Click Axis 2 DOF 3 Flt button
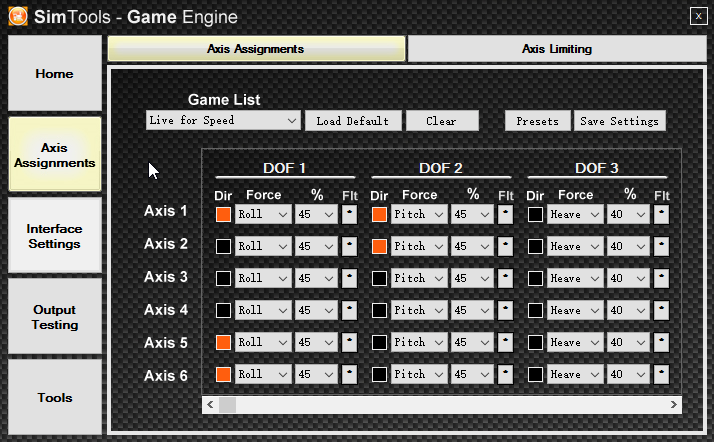 coord(661,246)
